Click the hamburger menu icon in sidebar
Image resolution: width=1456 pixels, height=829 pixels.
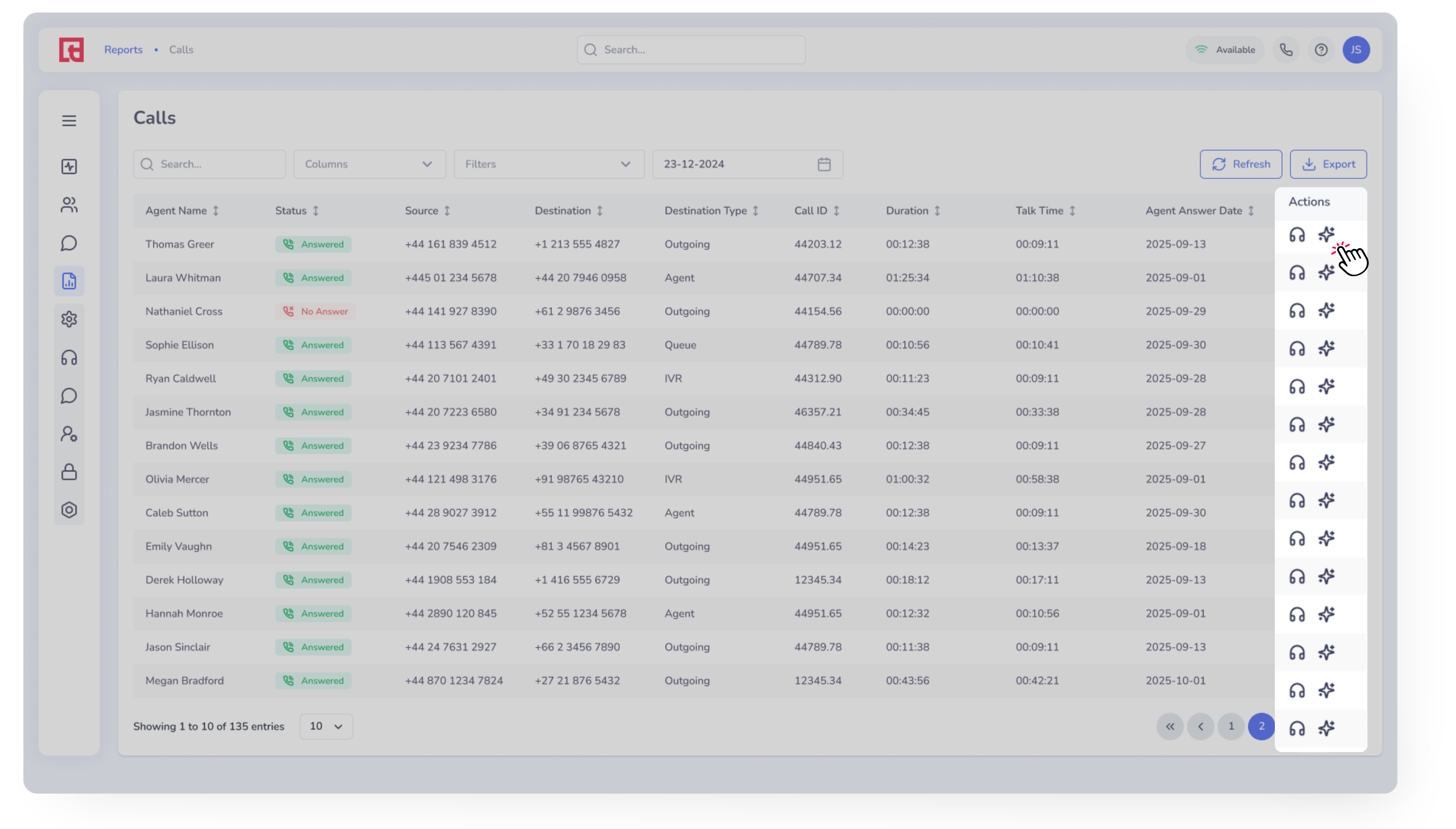[69, 121]
